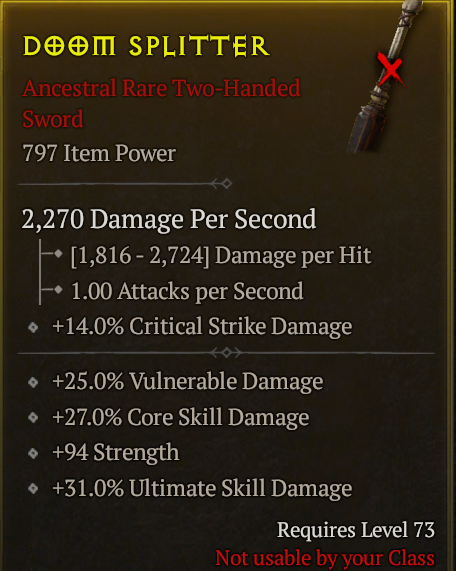Click the [1,816 - 2,724] Damage per Hit line
Image resolution: width=456 pixels, height=571 pixels.
tap(221, 256)
